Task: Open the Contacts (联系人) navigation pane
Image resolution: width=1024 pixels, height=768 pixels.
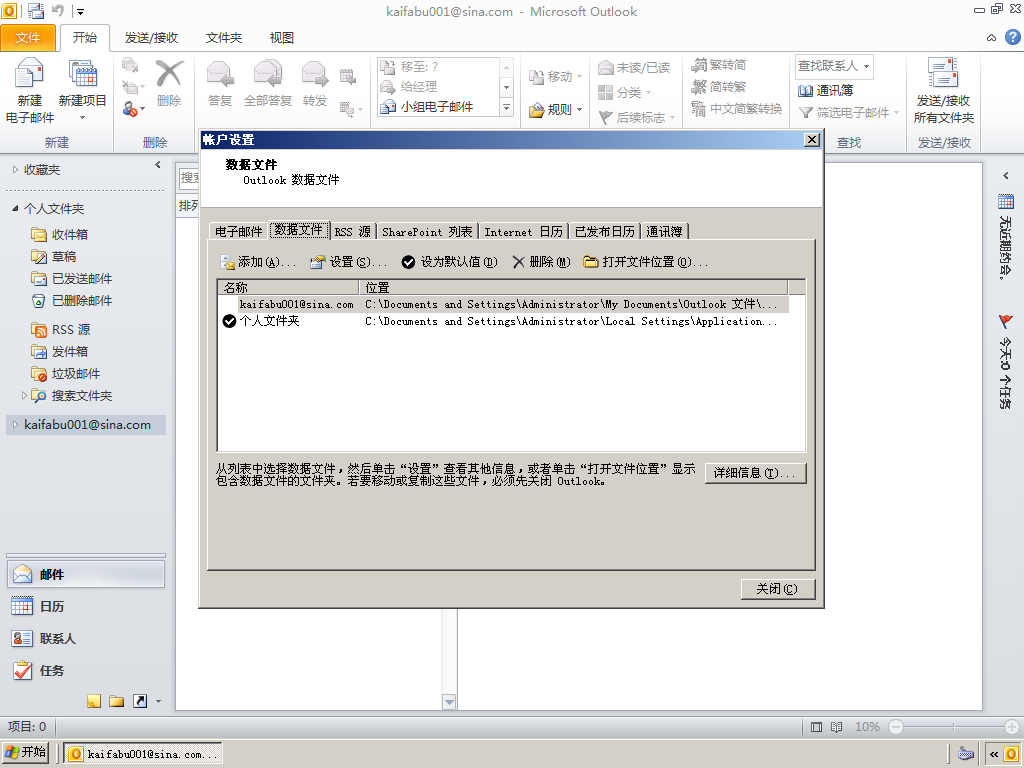Action: [86, 639]
